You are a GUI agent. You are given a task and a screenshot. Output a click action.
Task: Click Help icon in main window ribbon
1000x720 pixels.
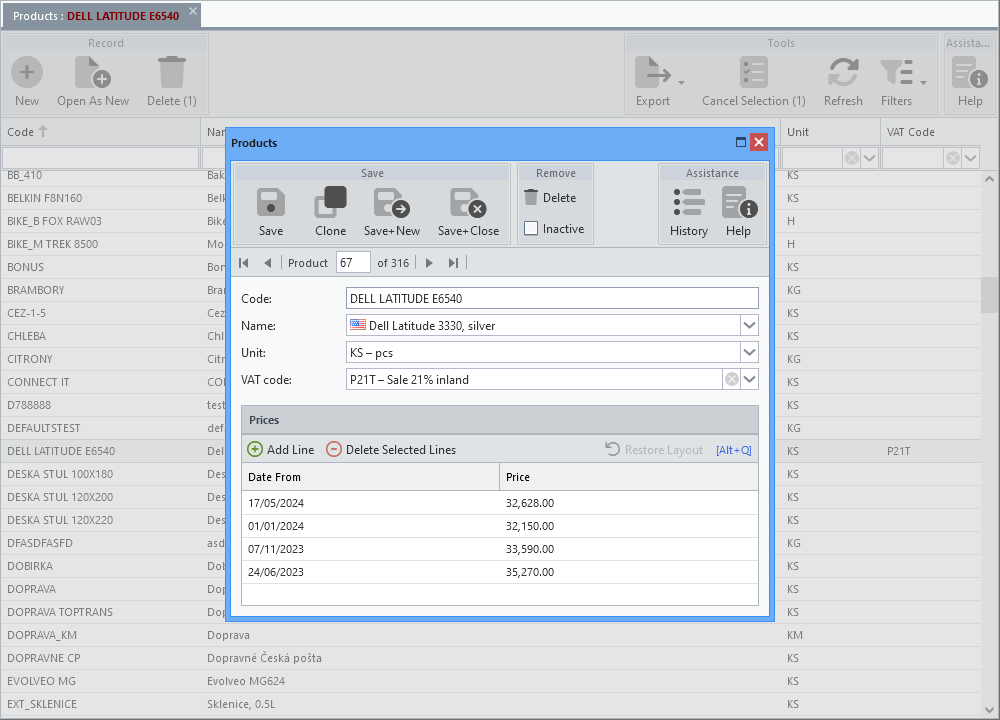pos(970,72)
